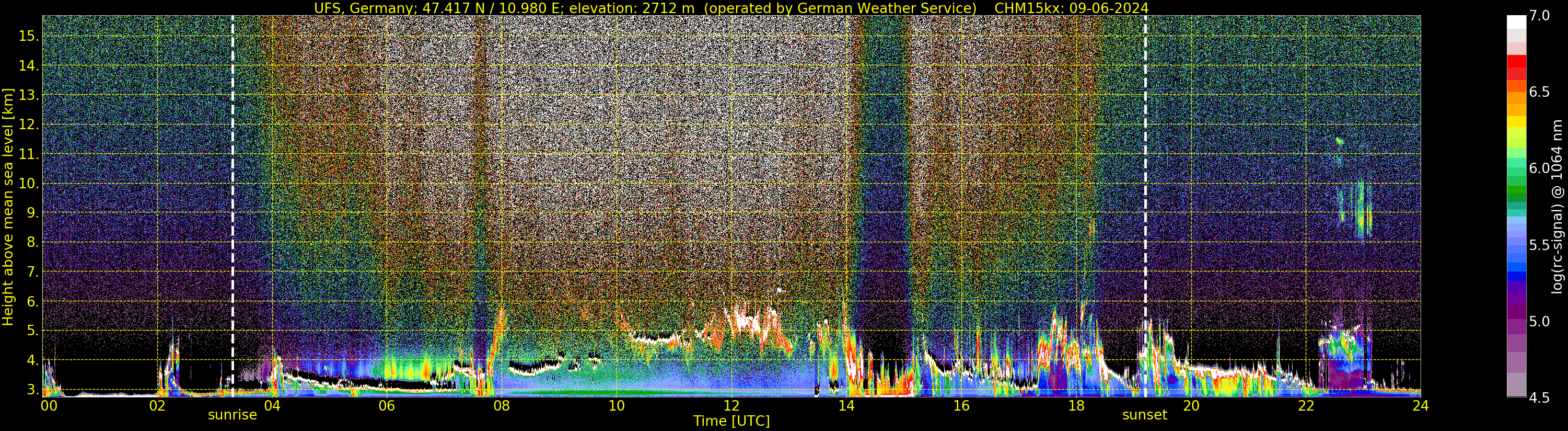This screenshot has width=1568, height=431.
Task: Click the time axis tick label '06'
Action: pyautogui.click(x=387, y=406)
